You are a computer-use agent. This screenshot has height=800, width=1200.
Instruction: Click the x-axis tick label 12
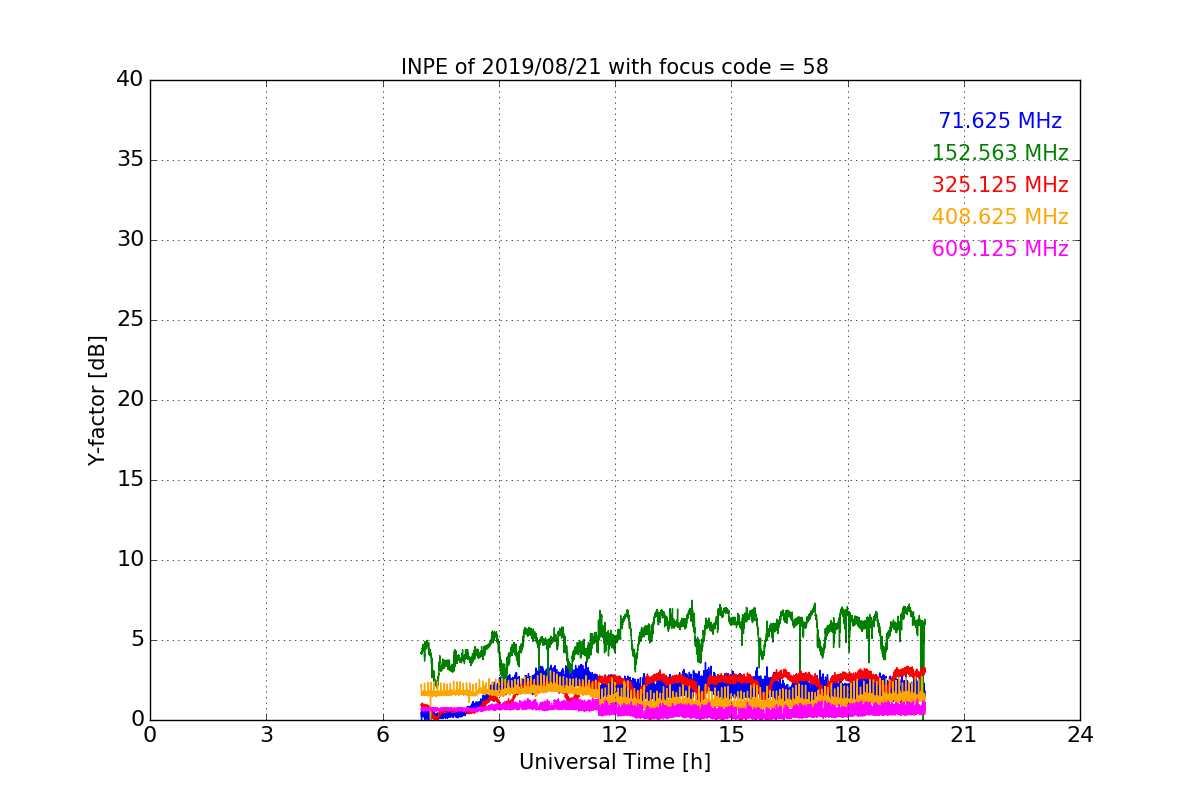pyautogui.click(x=615, y=734)
